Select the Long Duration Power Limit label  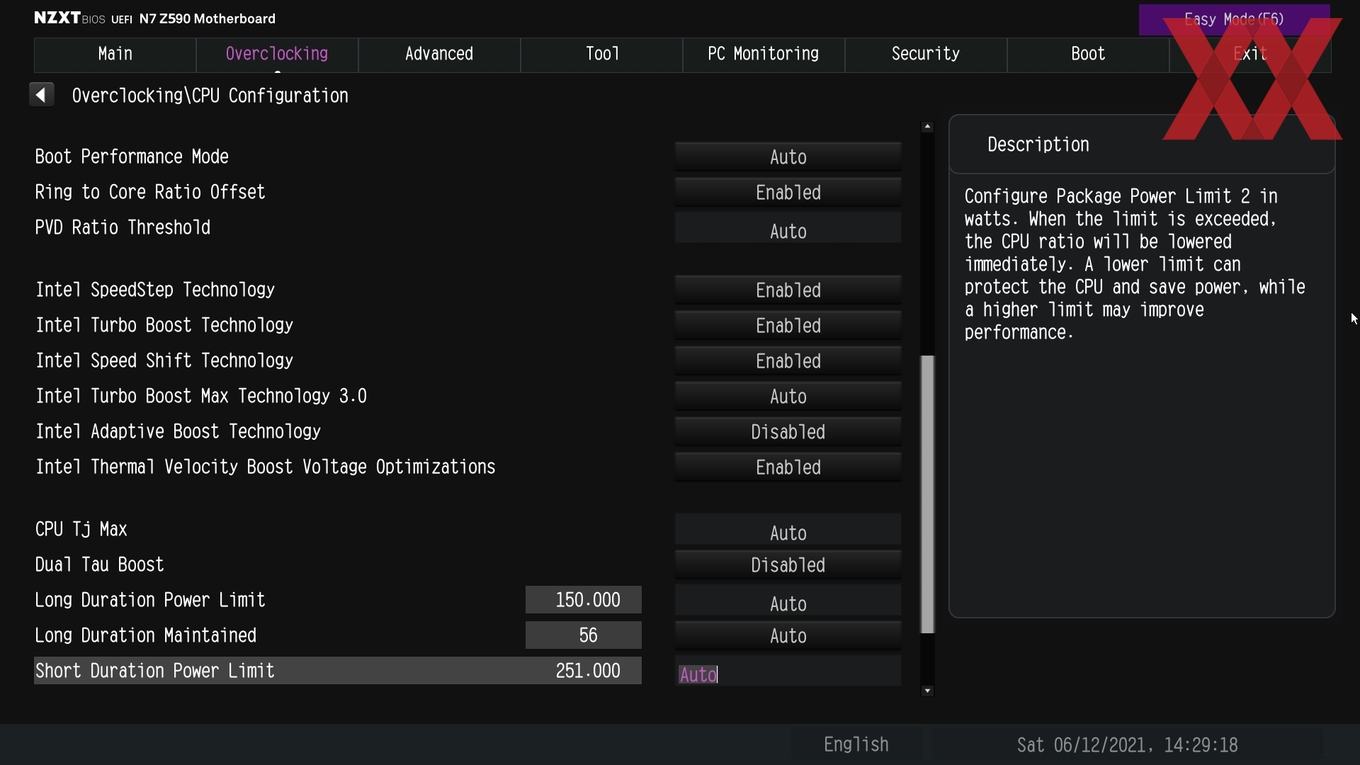tap(150, 600)
